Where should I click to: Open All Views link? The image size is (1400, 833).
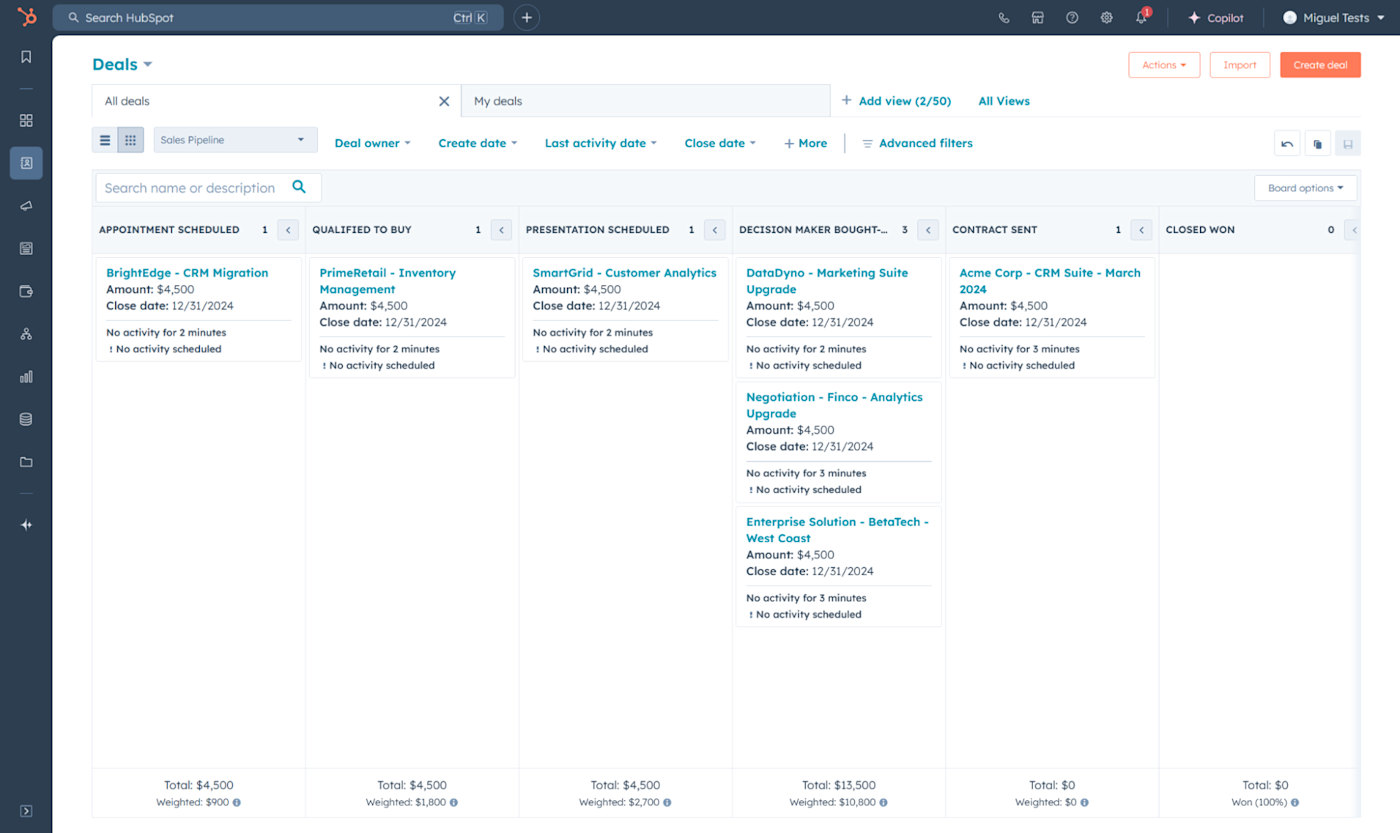click(1004, 101)
